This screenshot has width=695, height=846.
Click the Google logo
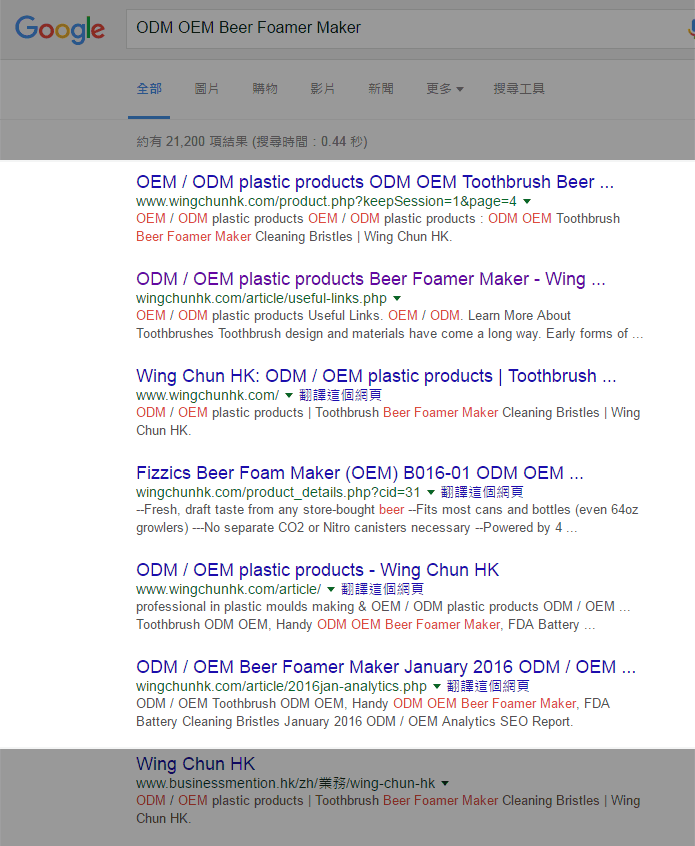point(60,29)
